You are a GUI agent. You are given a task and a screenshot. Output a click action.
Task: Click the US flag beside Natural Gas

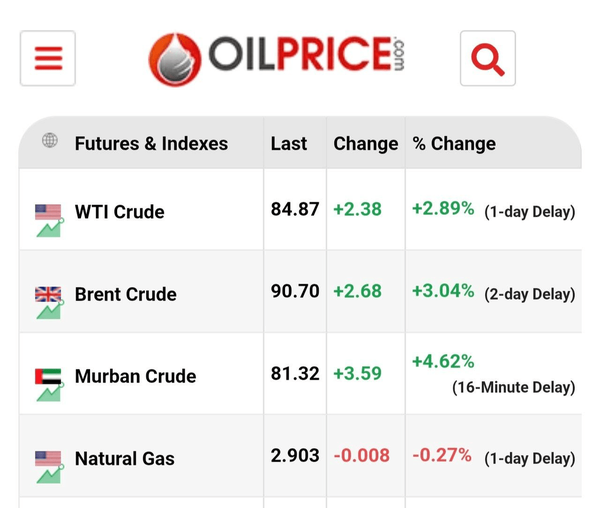[48, 459]
